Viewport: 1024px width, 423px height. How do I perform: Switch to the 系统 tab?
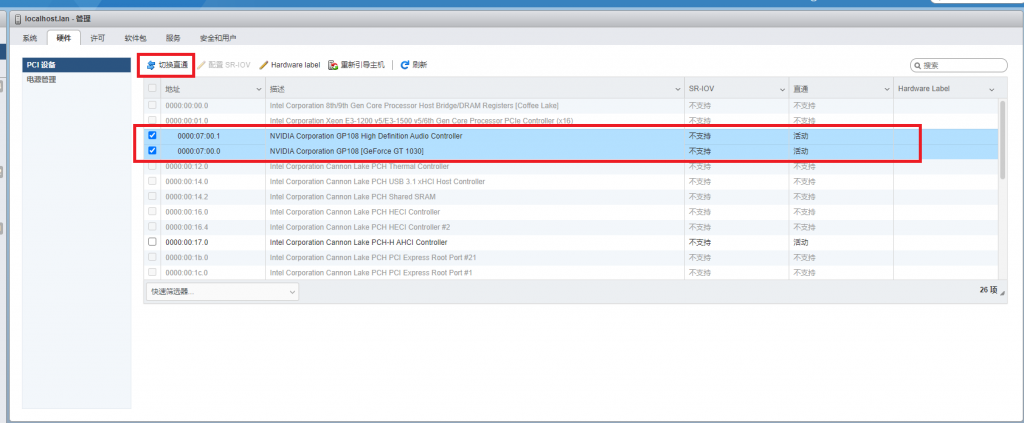(30, 38)
